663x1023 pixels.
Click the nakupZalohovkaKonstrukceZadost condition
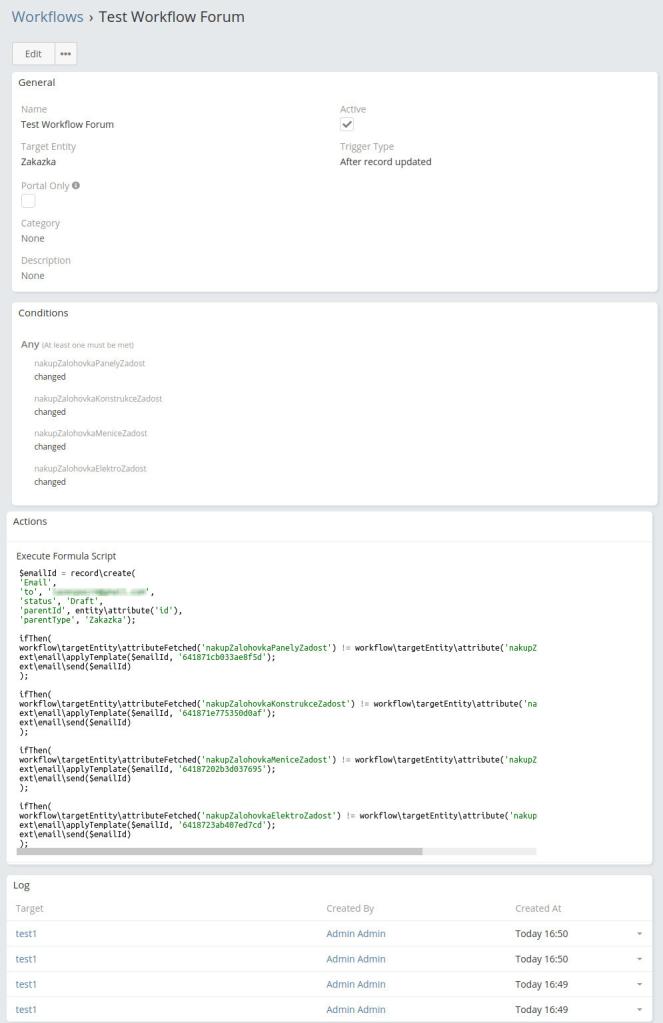coord(98,399)
